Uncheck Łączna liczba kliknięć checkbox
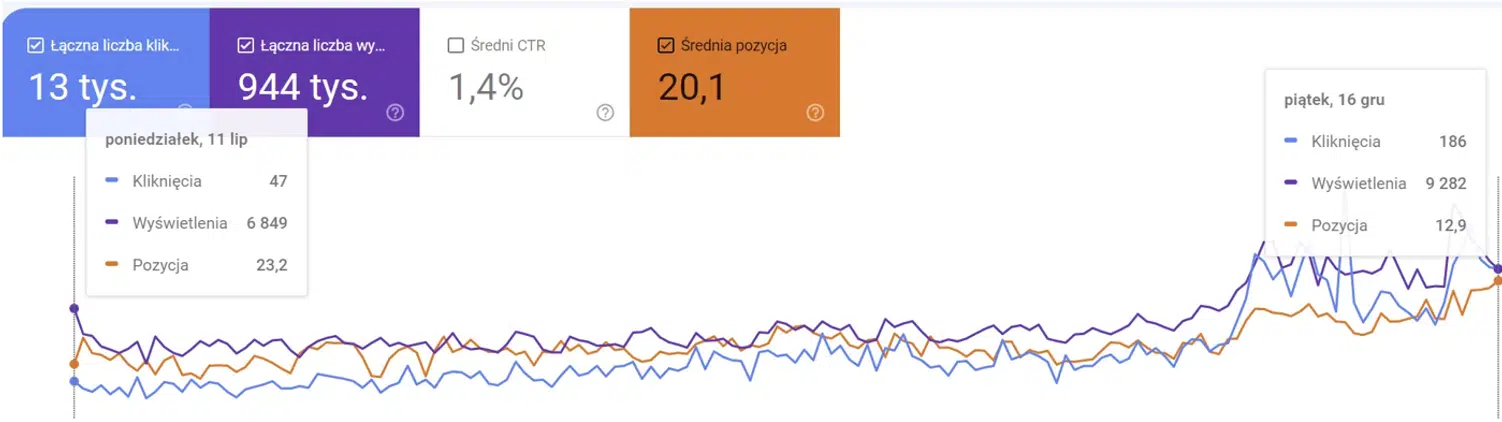The width and height of the screenshot is (1502, 422). coord(35,45)
